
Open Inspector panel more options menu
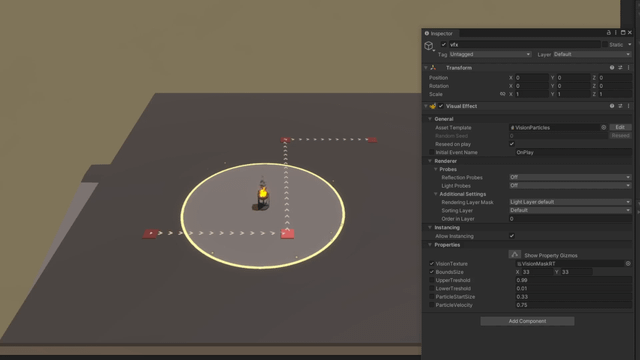616,33
